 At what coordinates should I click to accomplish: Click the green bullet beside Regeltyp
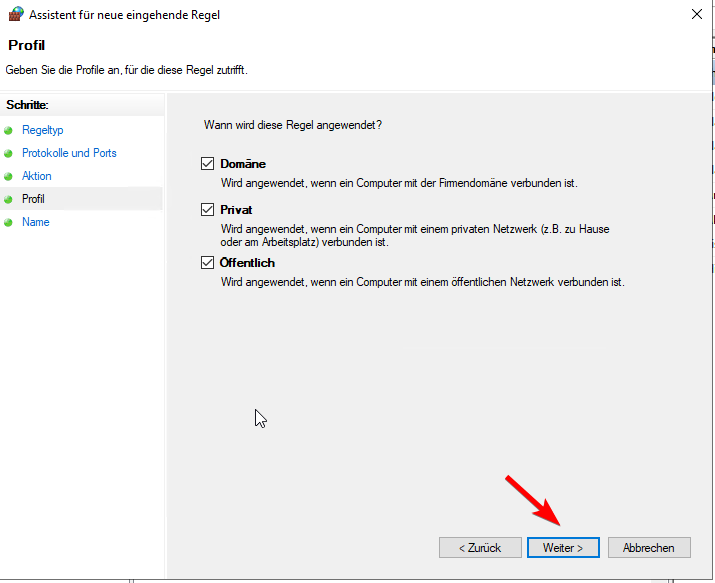click(8, 131)
